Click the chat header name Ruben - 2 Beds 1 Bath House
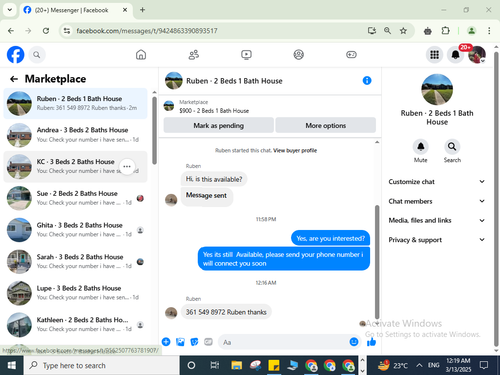Viewport: 500px width, 375px height. coord(234,81)
